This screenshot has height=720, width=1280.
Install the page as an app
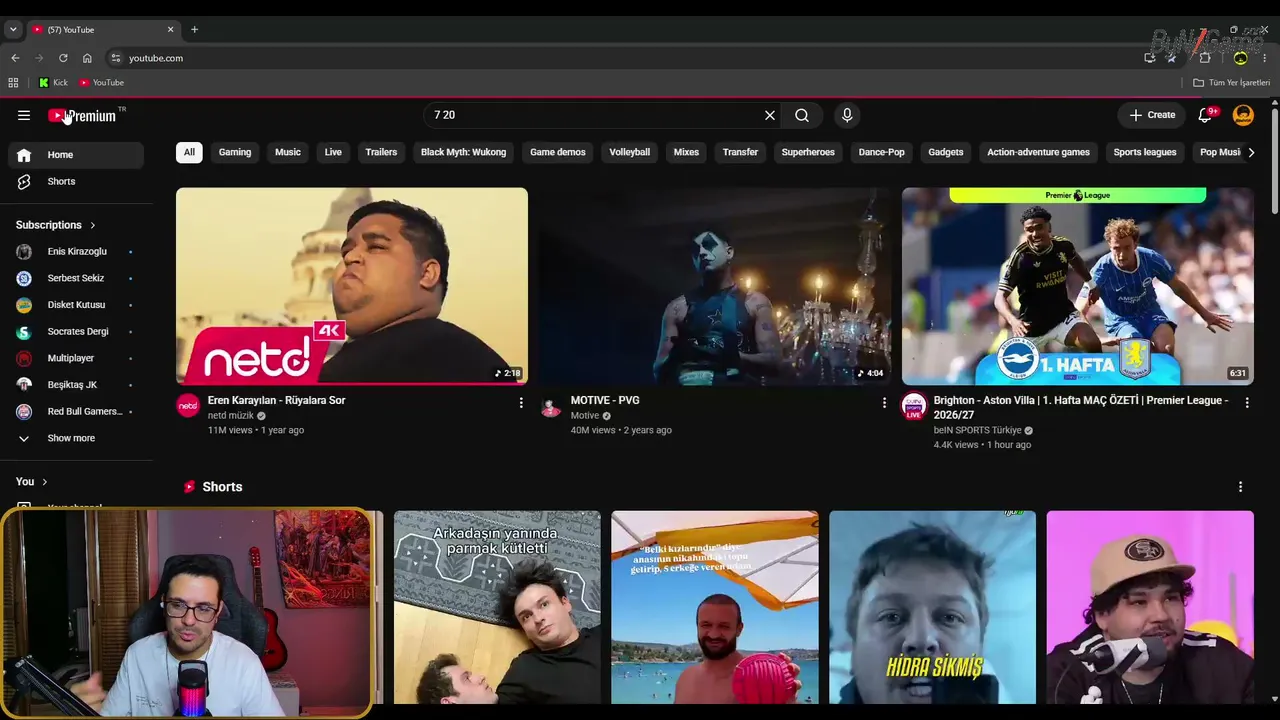1150,58
